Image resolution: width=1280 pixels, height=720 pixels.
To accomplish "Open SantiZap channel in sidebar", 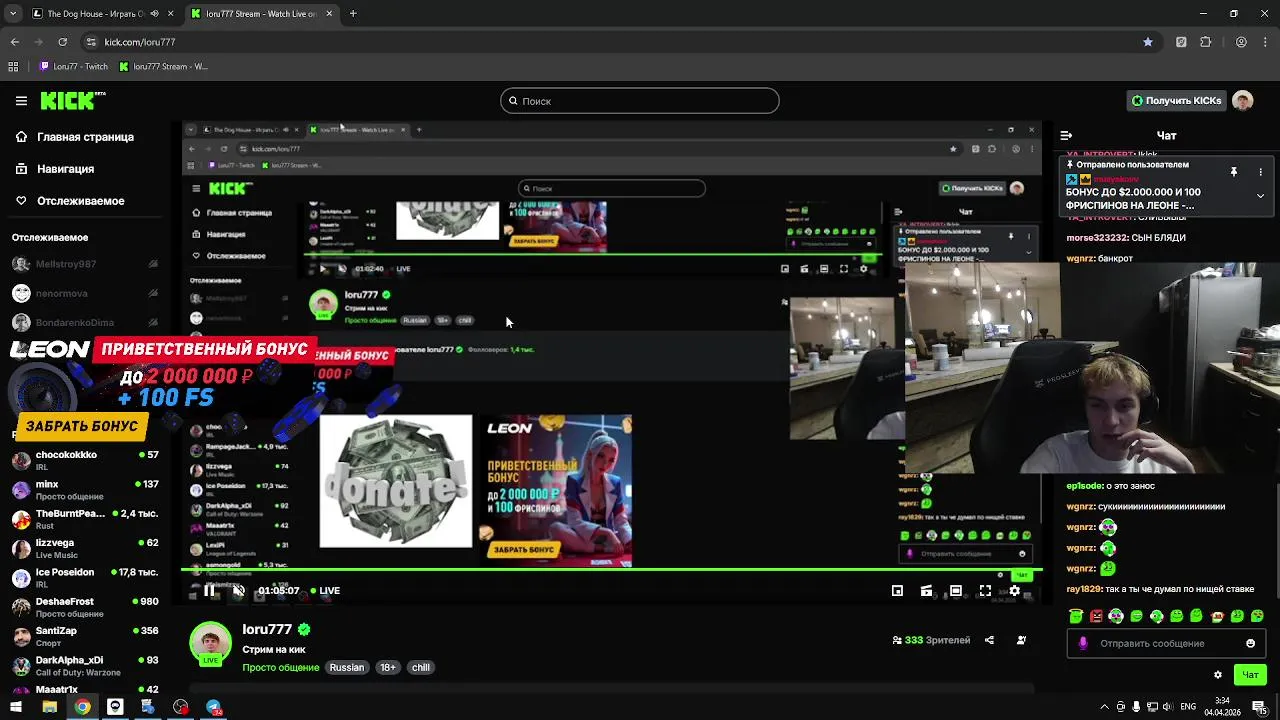I will (x=85, y=636).
